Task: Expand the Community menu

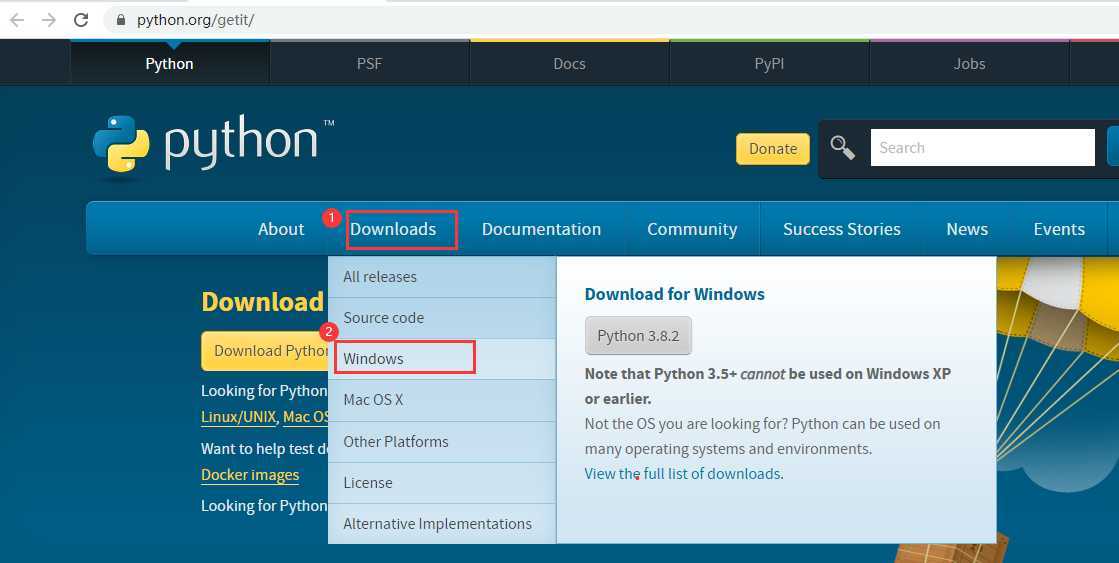Action: click(692, 229)
